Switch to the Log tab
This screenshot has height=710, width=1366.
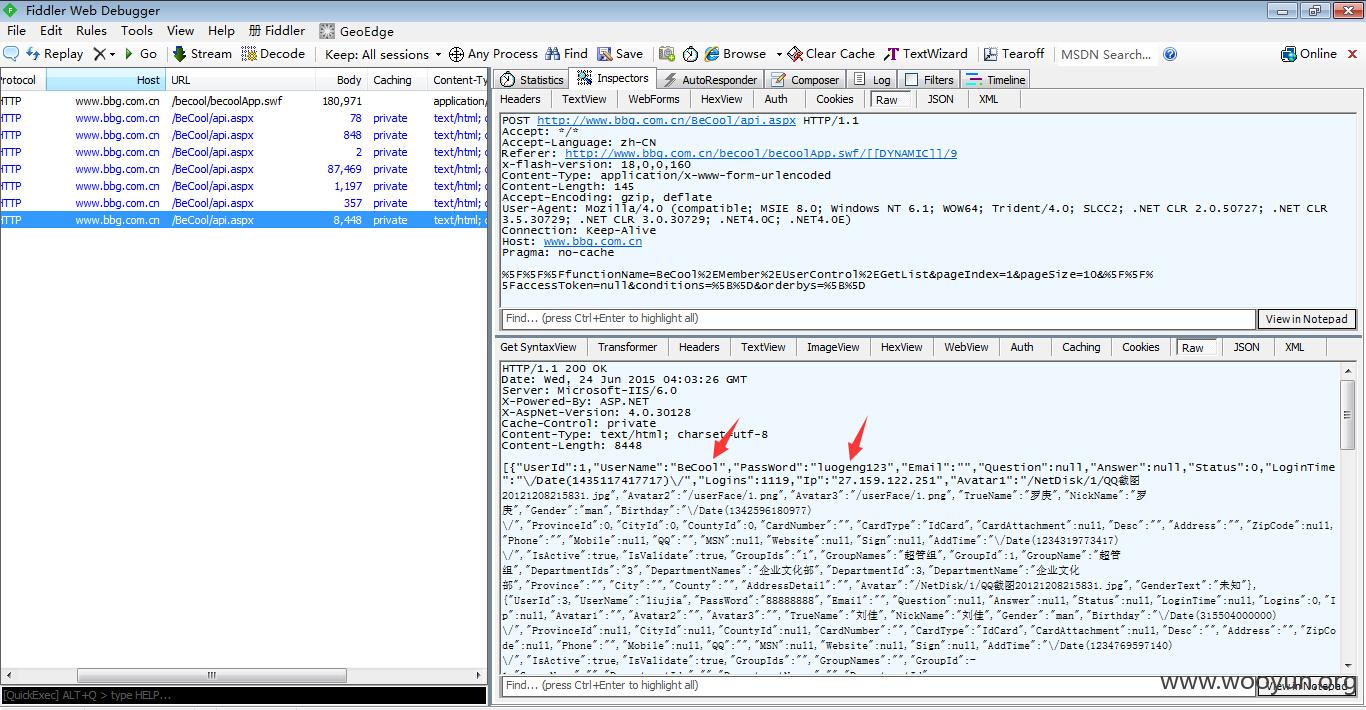tap(871, 80)
